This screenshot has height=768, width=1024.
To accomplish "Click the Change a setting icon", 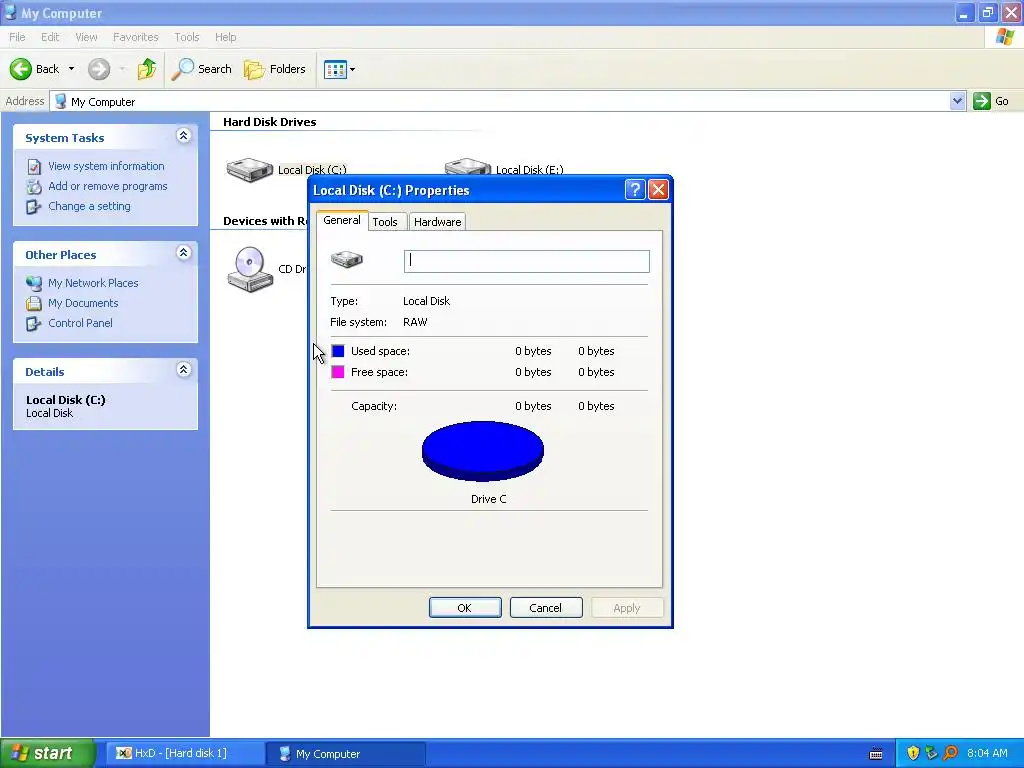I will pyautogui.click(x=34, y=207).
